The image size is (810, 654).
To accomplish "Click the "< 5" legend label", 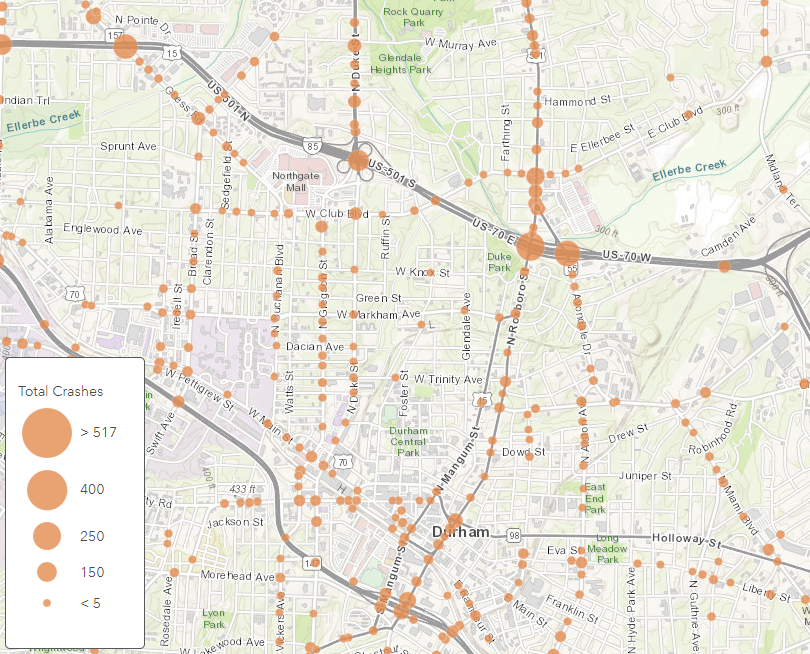I will [90, 603].
